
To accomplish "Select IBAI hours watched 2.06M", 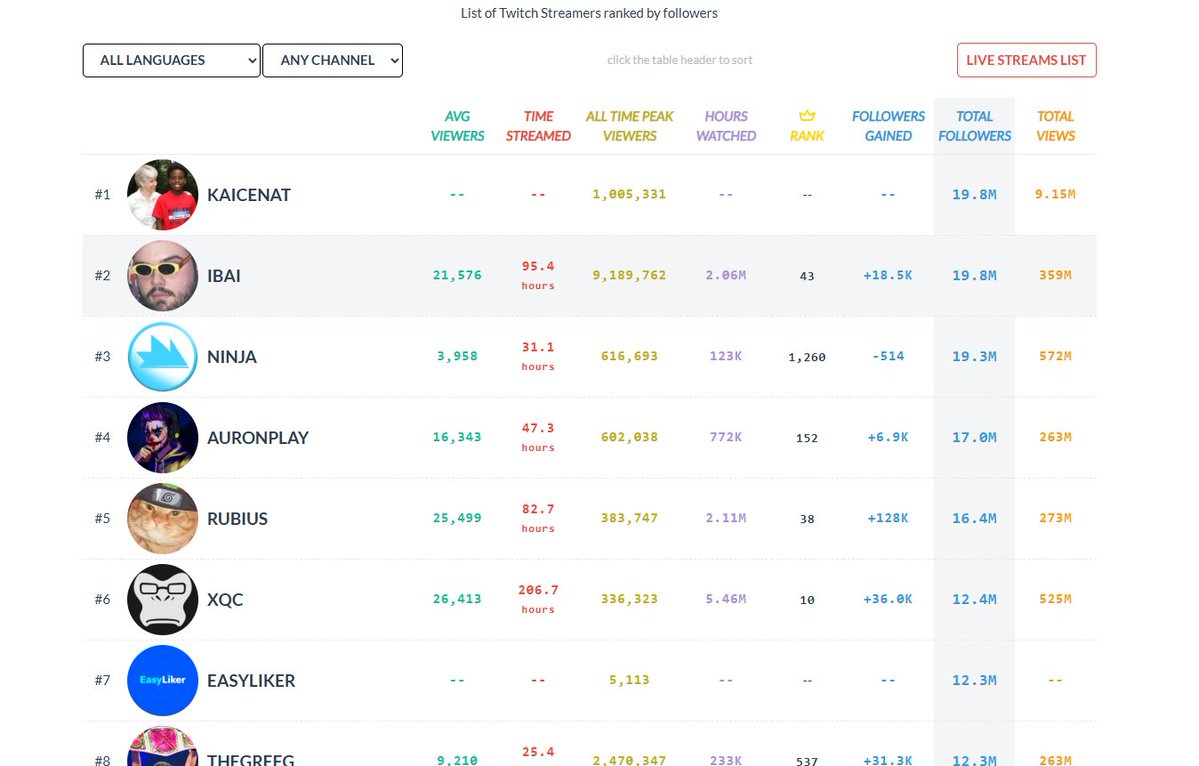I will point(726,275).
